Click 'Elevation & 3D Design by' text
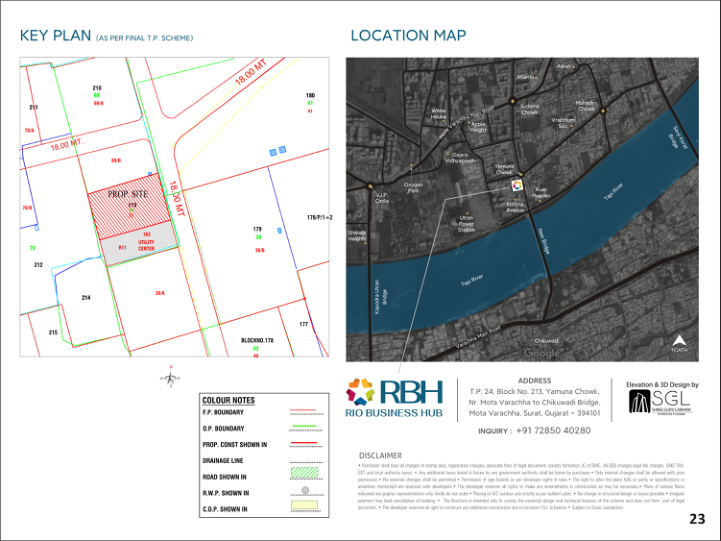The image size is (721, 541). 662,384
